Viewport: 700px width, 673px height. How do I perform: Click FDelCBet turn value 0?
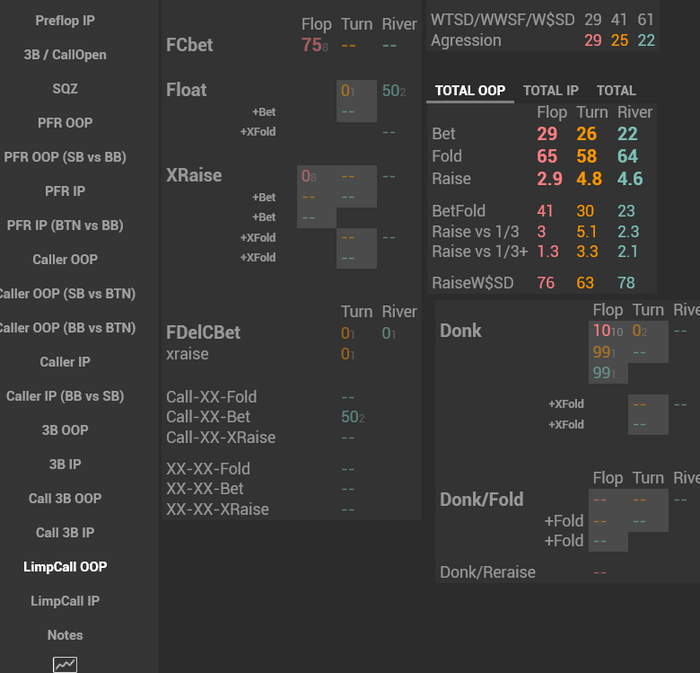coord(345,333)
